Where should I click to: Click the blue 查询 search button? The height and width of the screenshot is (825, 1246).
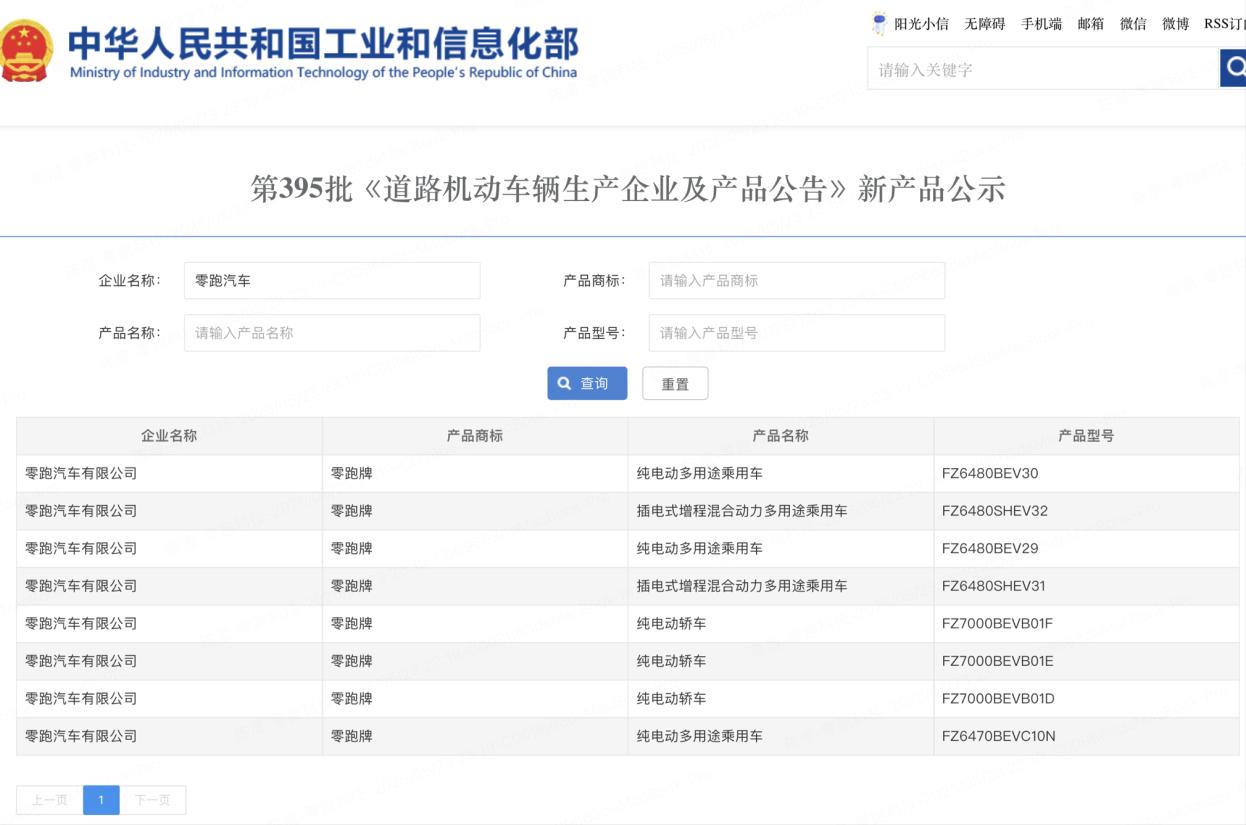587,383
